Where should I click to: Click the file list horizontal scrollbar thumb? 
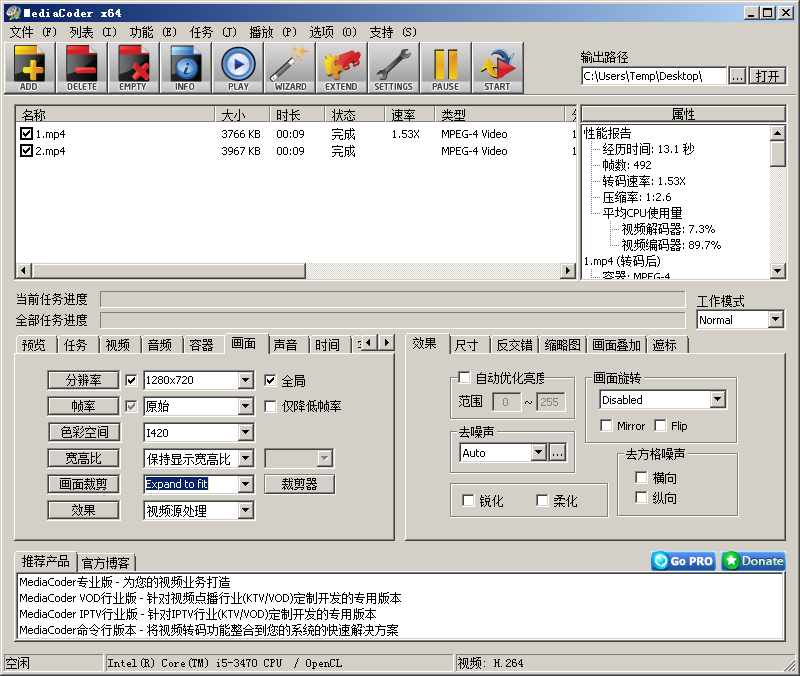point(168,270)
